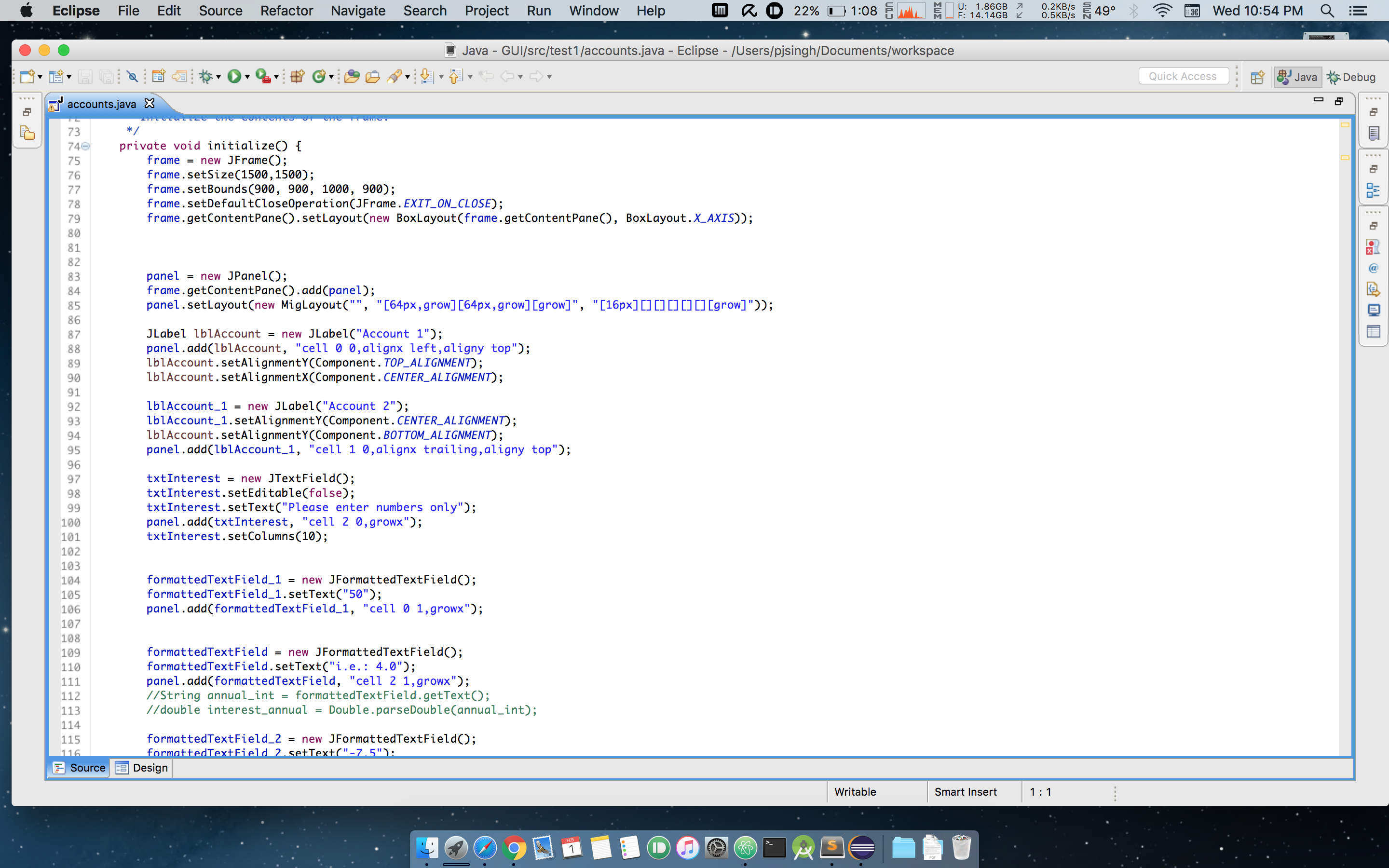Image resolution: width=1389 pixels, height=868 pixels.
Task: Open the Problems minimized view icon
Action: pyautogui.click(x=1374, y=247)
